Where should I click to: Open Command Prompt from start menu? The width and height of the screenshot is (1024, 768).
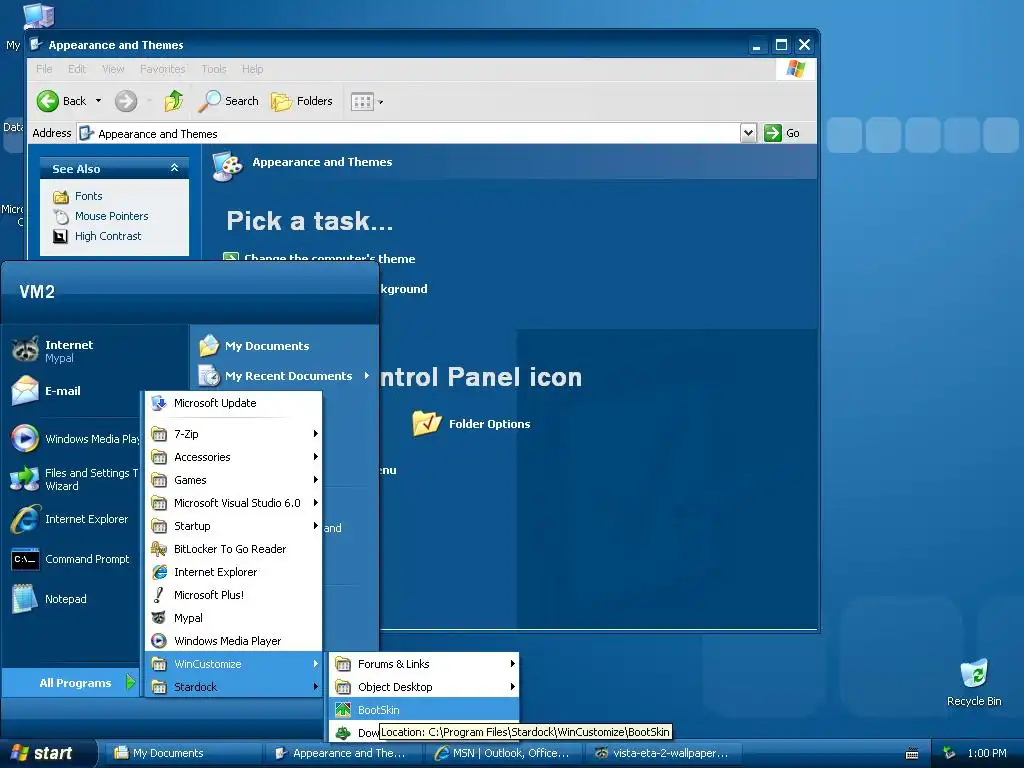(x=72, y=559)
